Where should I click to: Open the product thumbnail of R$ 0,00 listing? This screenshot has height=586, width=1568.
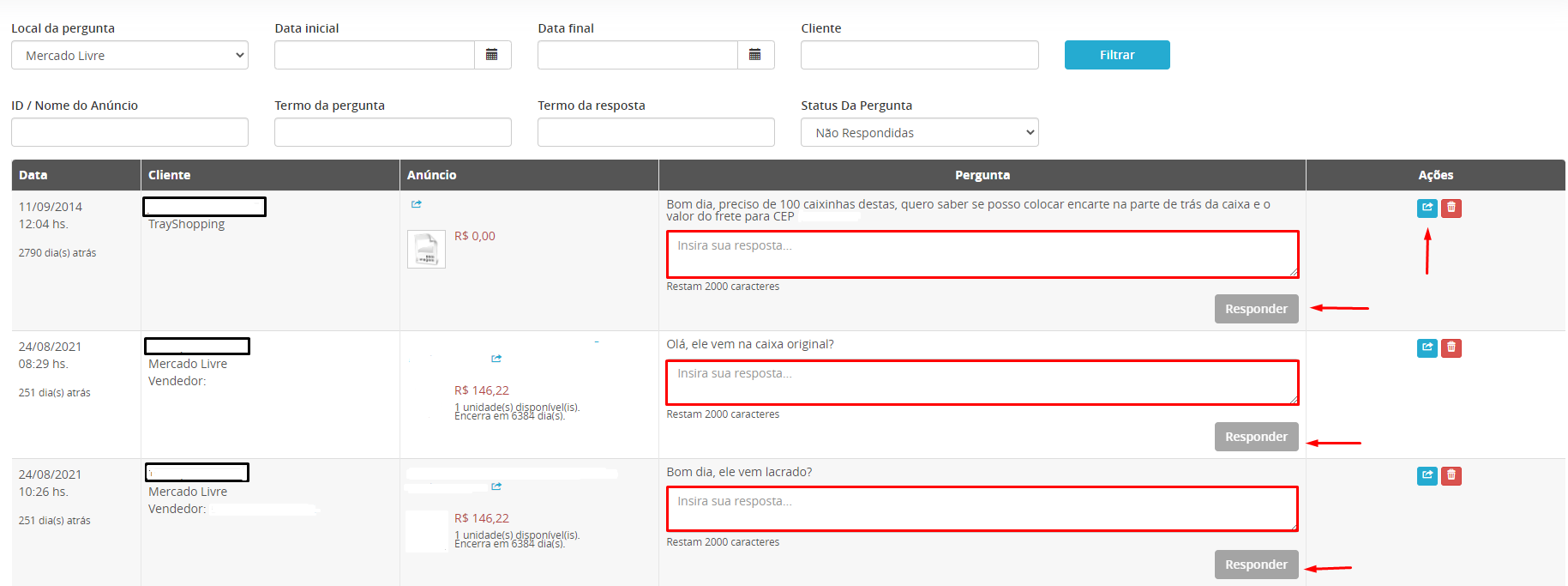point(426,249)
